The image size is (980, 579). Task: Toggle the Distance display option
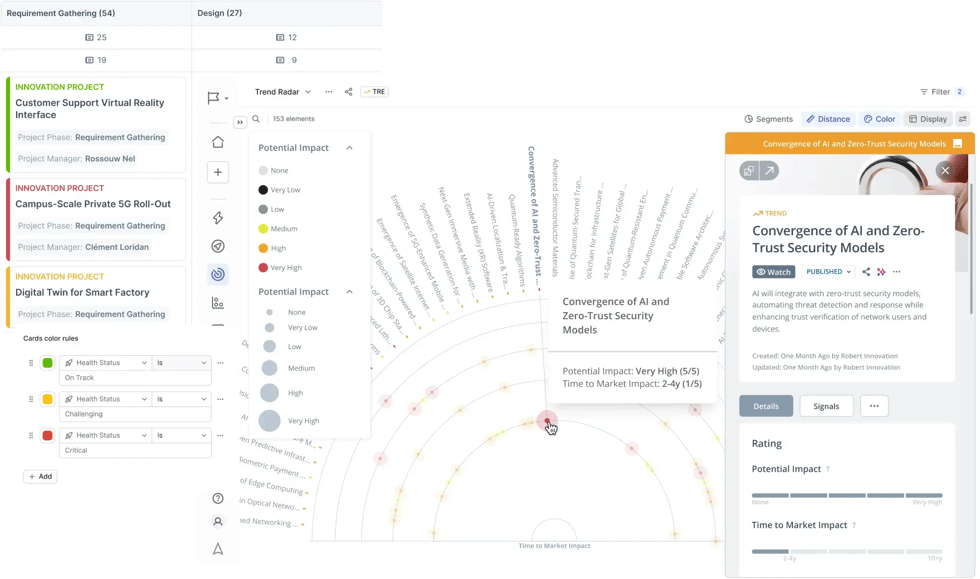(x=827, y=119)
